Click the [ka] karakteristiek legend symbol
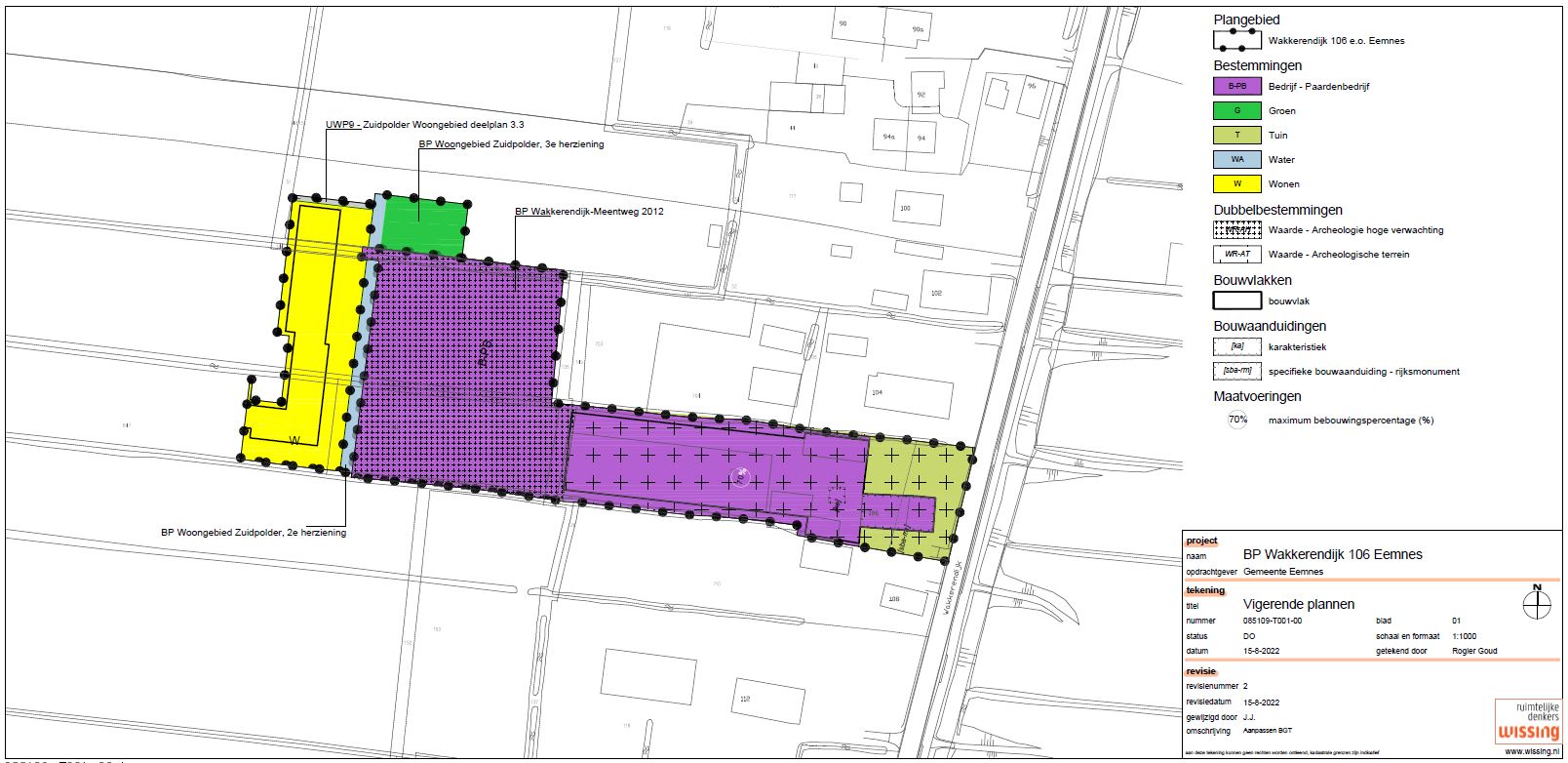Viewport: 1568px width, 763px height. click(x=1236, y=346)
